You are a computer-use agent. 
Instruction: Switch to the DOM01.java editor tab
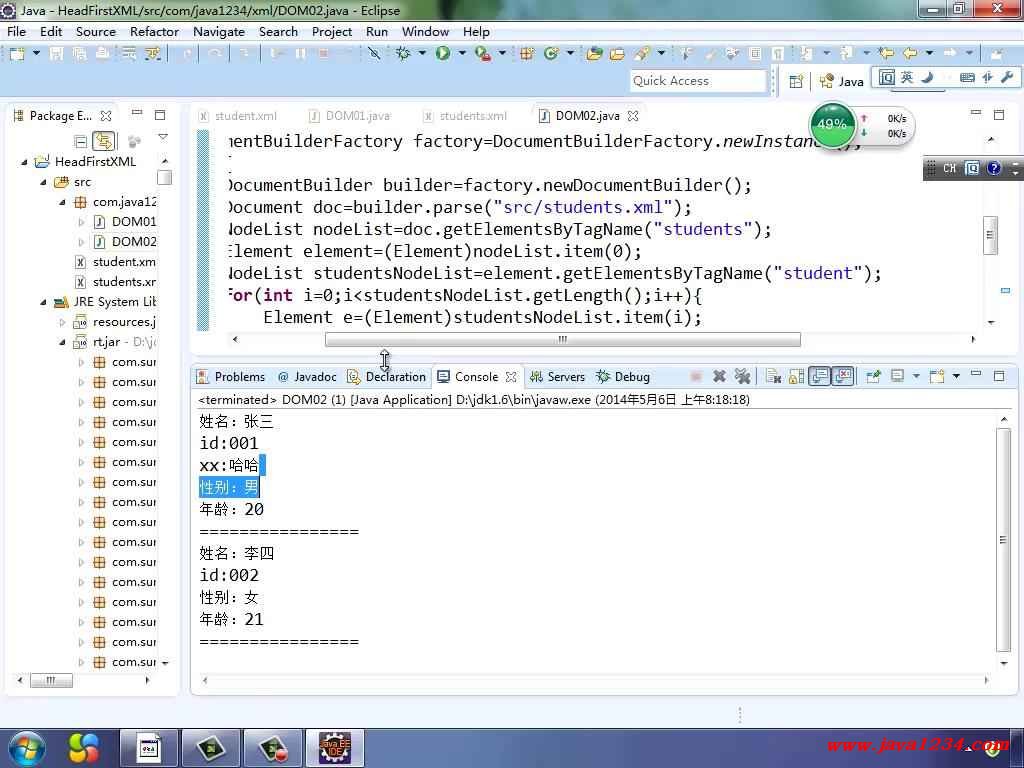tap(350, 116)
